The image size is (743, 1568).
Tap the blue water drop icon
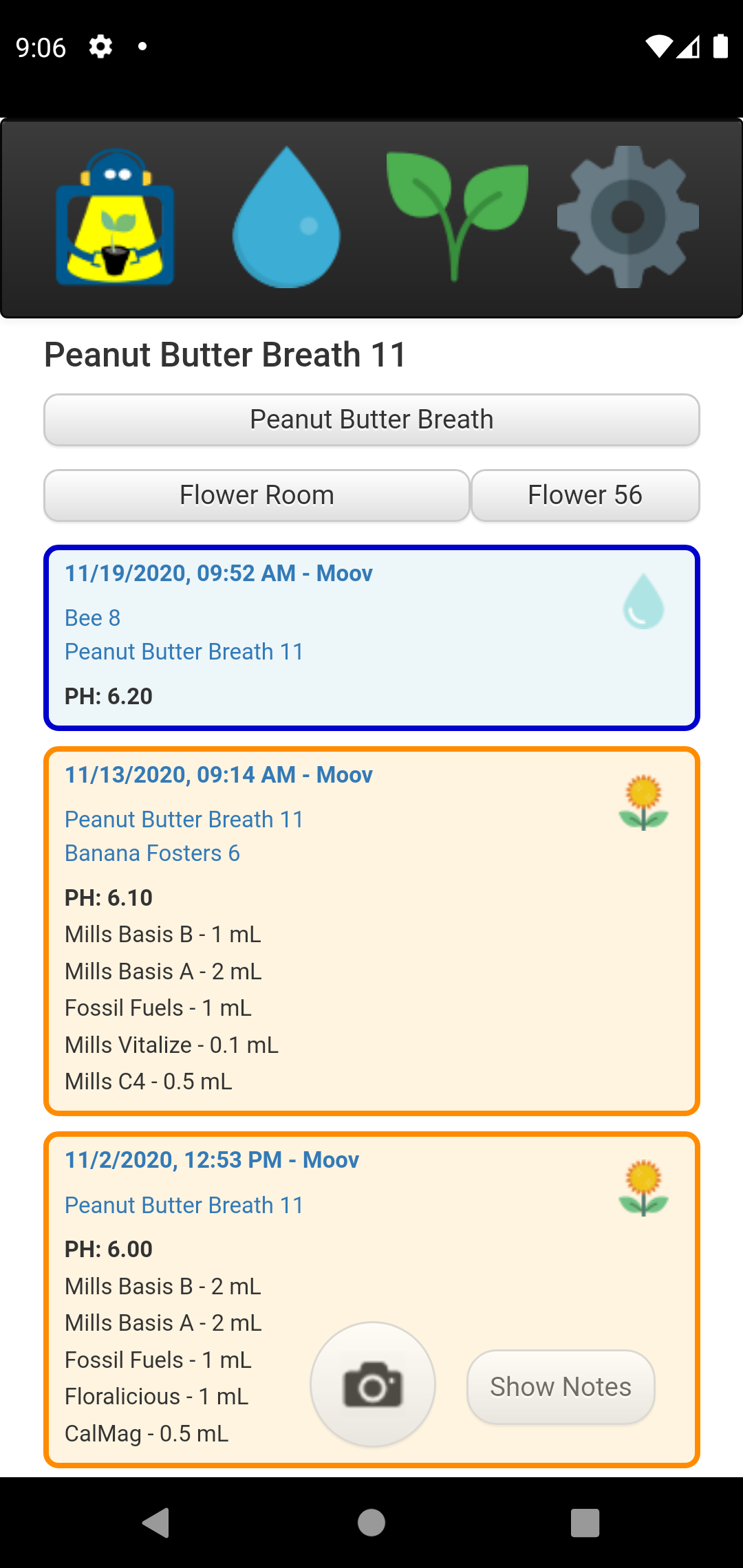point(286,217)
